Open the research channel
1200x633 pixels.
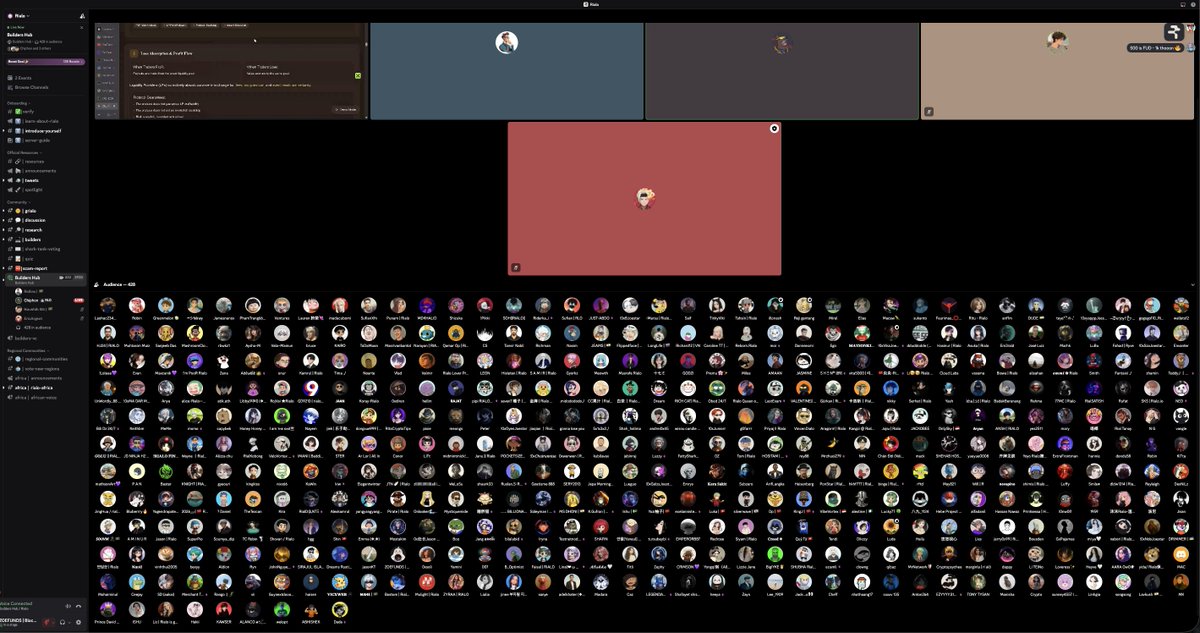pyautogui.click(x=45, y=230)
